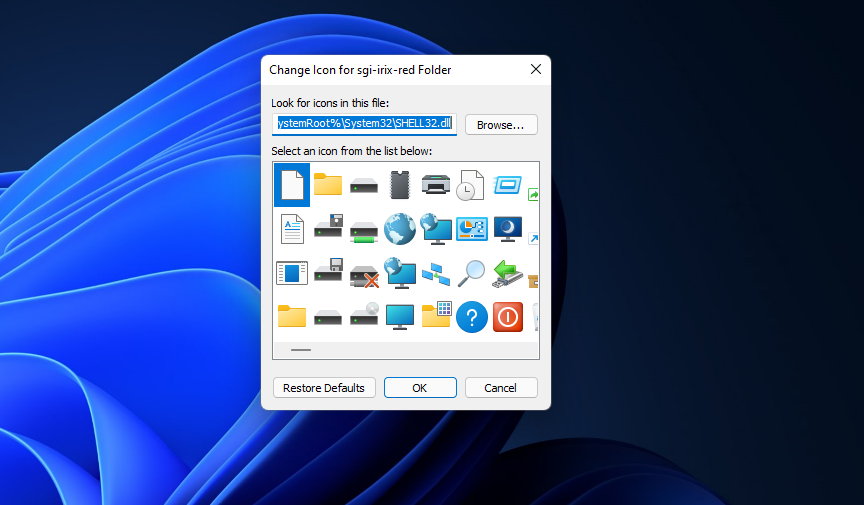Select the monitor with moon icon
The height and width of the screenshot is (505, 864).
tap(507, 229)
